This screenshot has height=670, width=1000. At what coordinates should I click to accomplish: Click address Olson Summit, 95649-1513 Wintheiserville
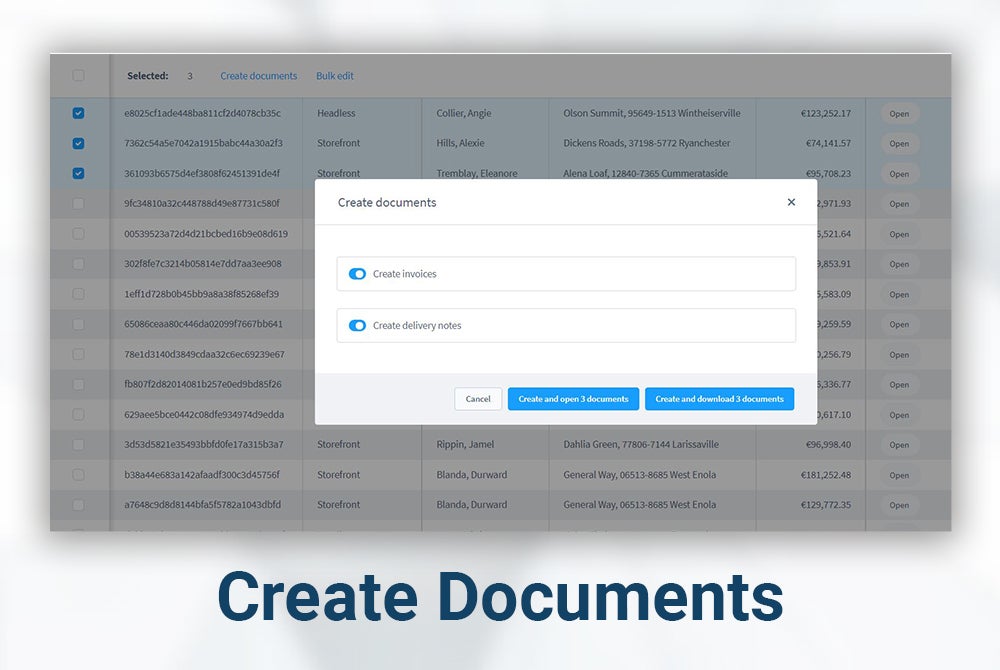tap(652, 113)
